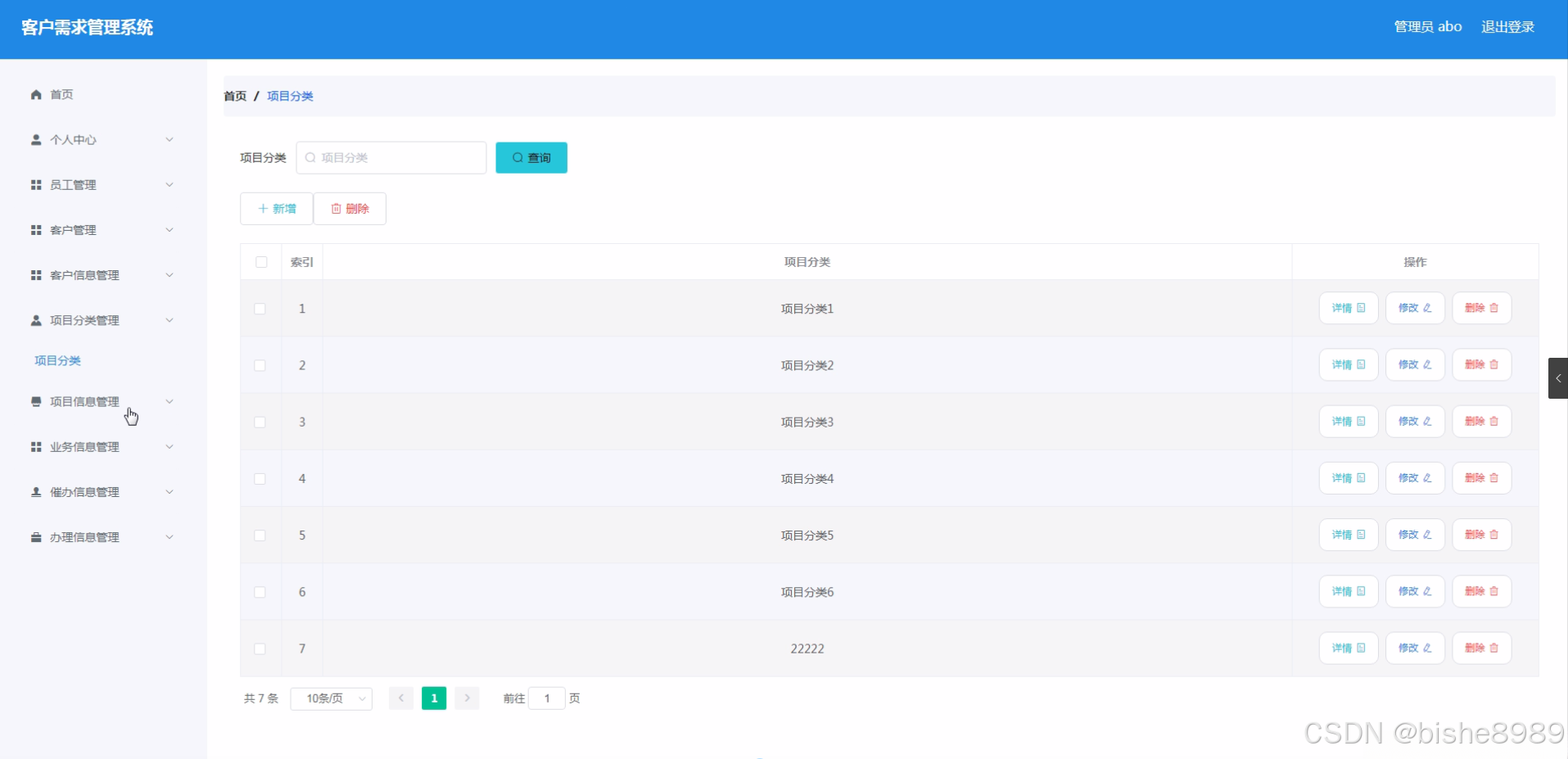Expand the 客户信息管理 section
Image resolution: width=1568 pixels, height=759 pixels.
[x=84, y=275]
